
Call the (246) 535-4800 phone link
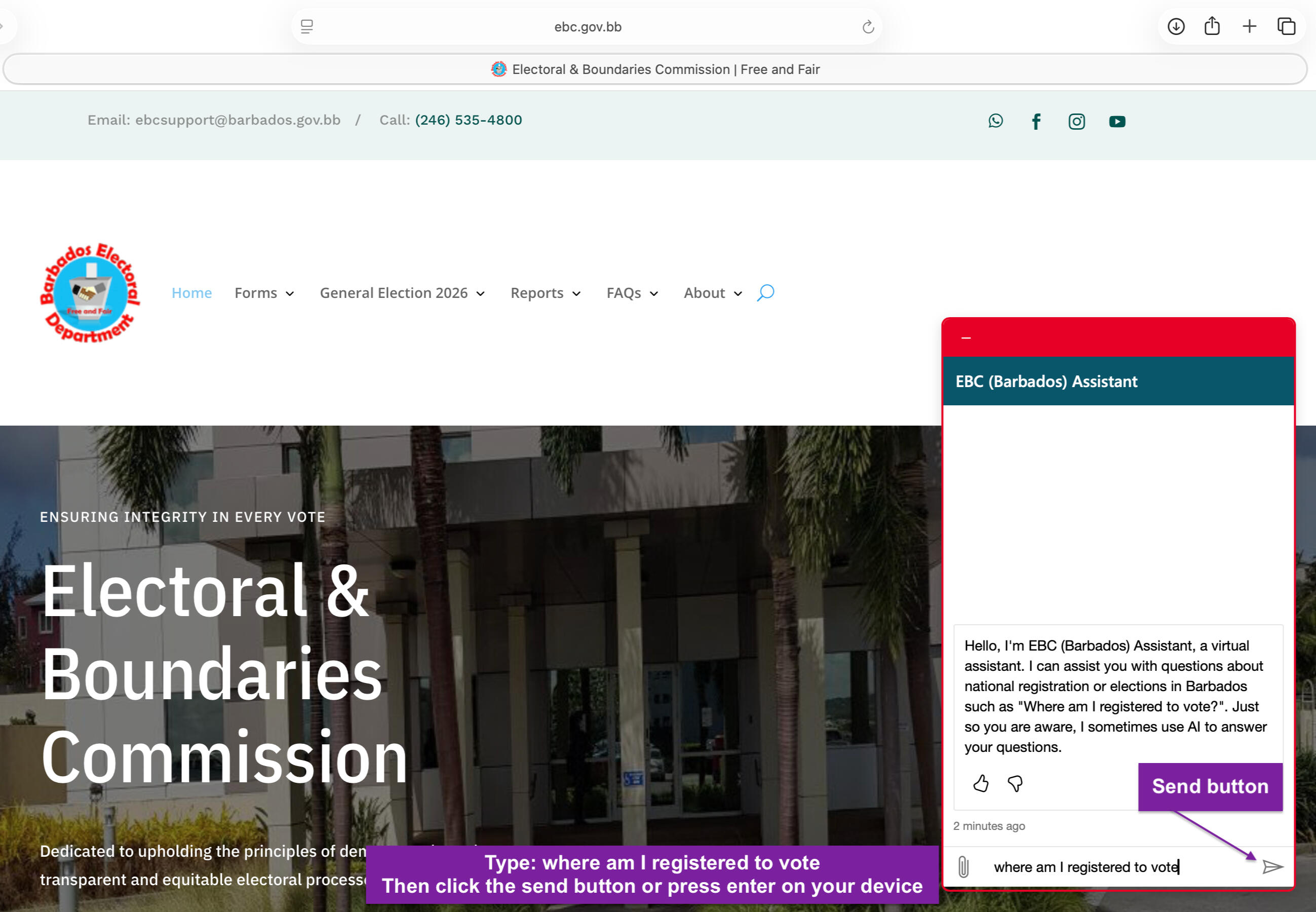click(469, 120)
